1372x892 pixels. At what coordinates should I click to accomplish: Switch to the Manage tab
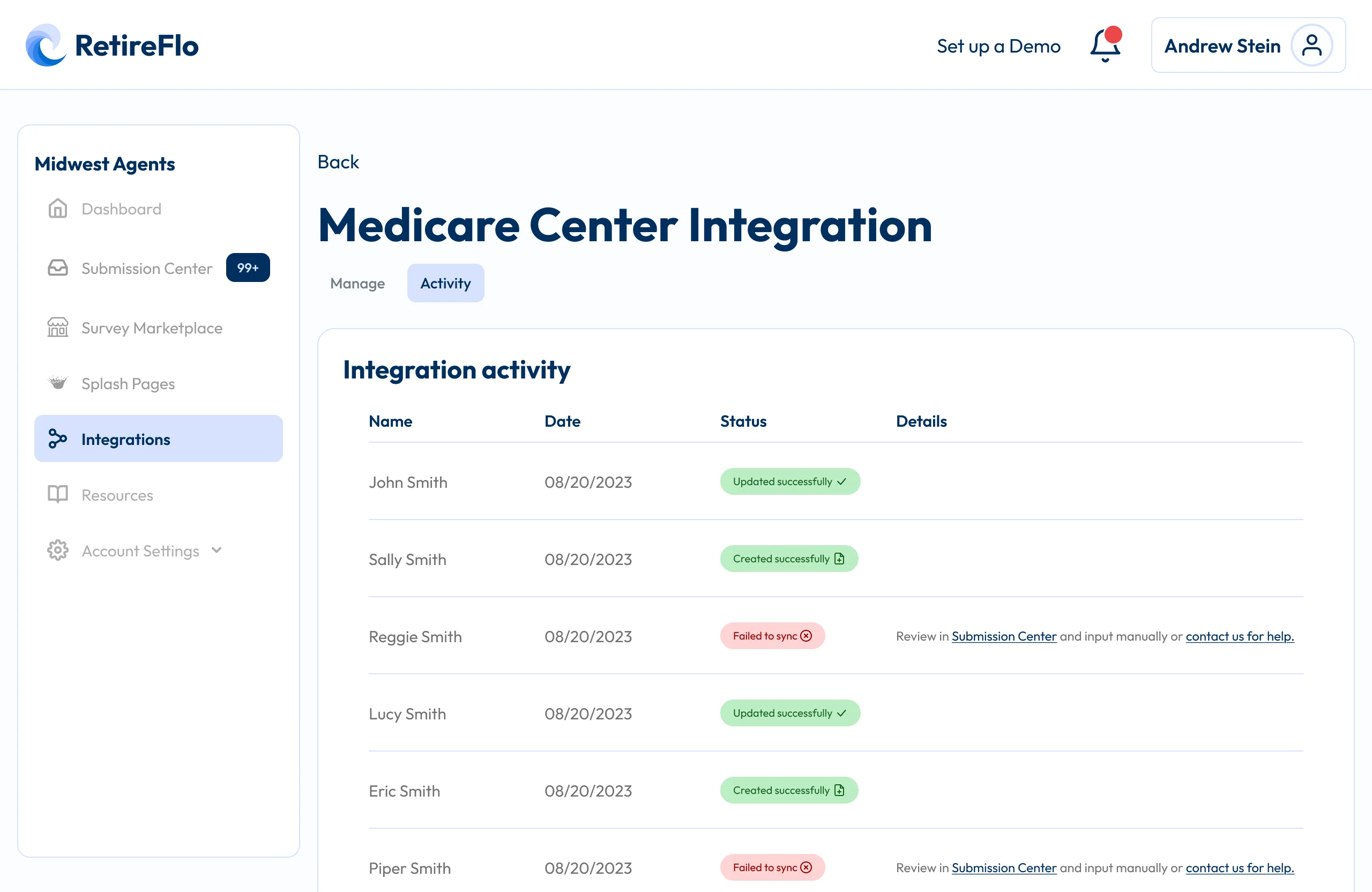[x=357, y=283]
